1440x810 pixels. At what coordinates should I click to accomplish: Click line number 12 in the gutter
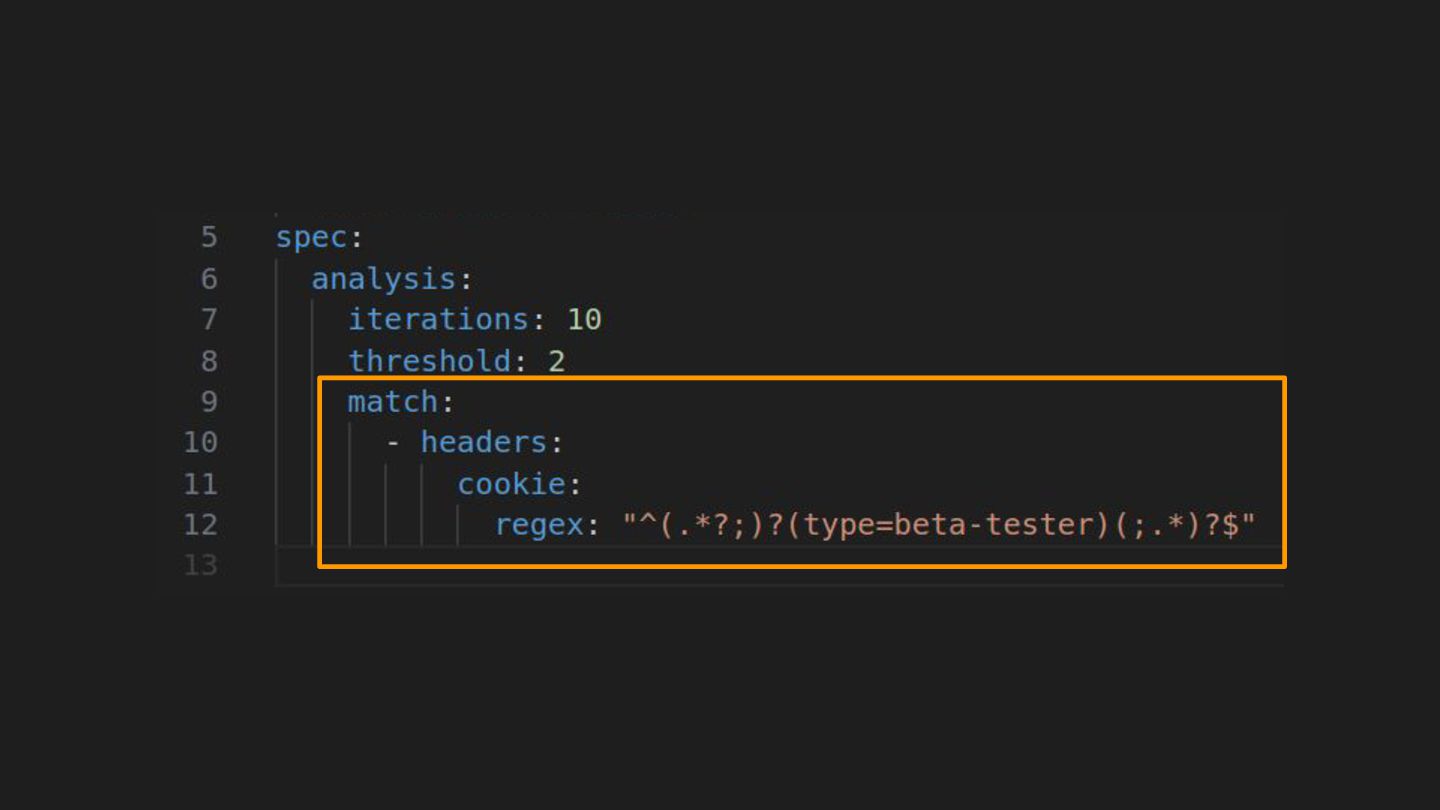(x=200, y=525)
